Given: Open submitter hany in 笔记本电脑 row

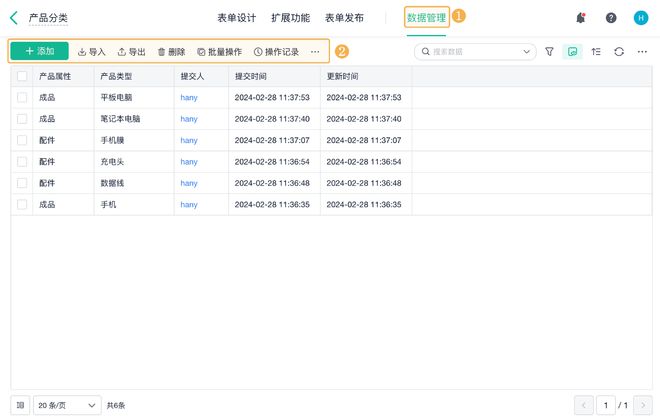Looking at the screenshot, I should point(189,119).
